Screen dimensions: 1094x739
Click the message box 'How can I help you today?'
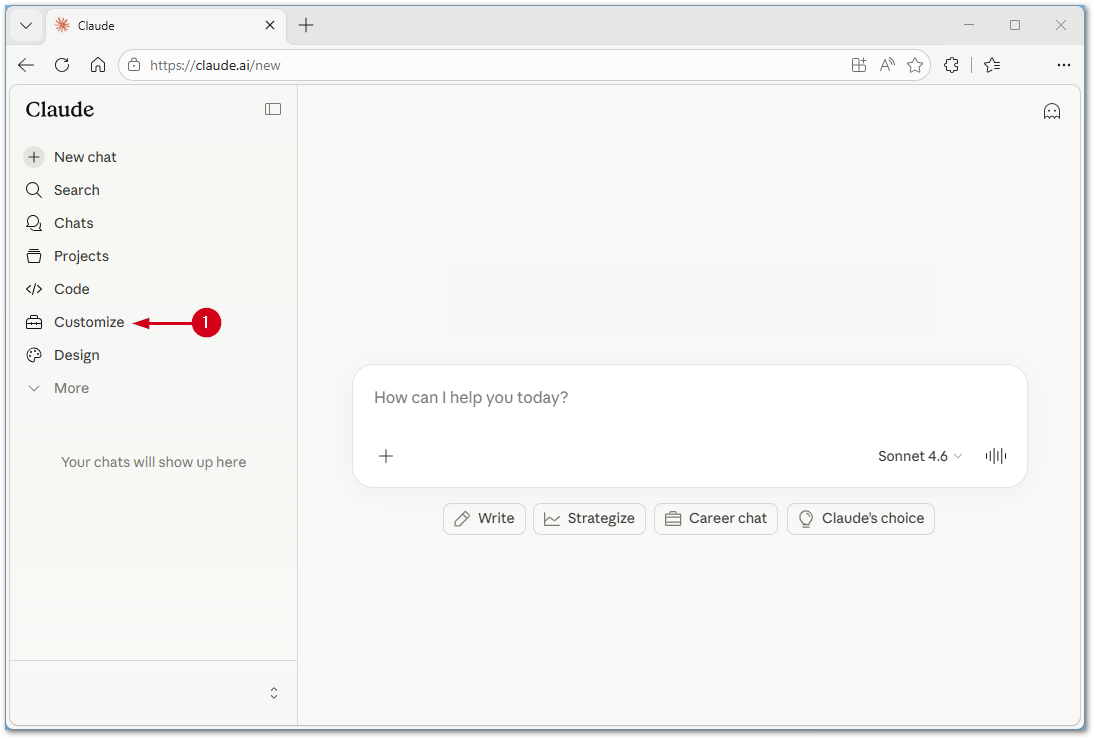pos(689,398)
